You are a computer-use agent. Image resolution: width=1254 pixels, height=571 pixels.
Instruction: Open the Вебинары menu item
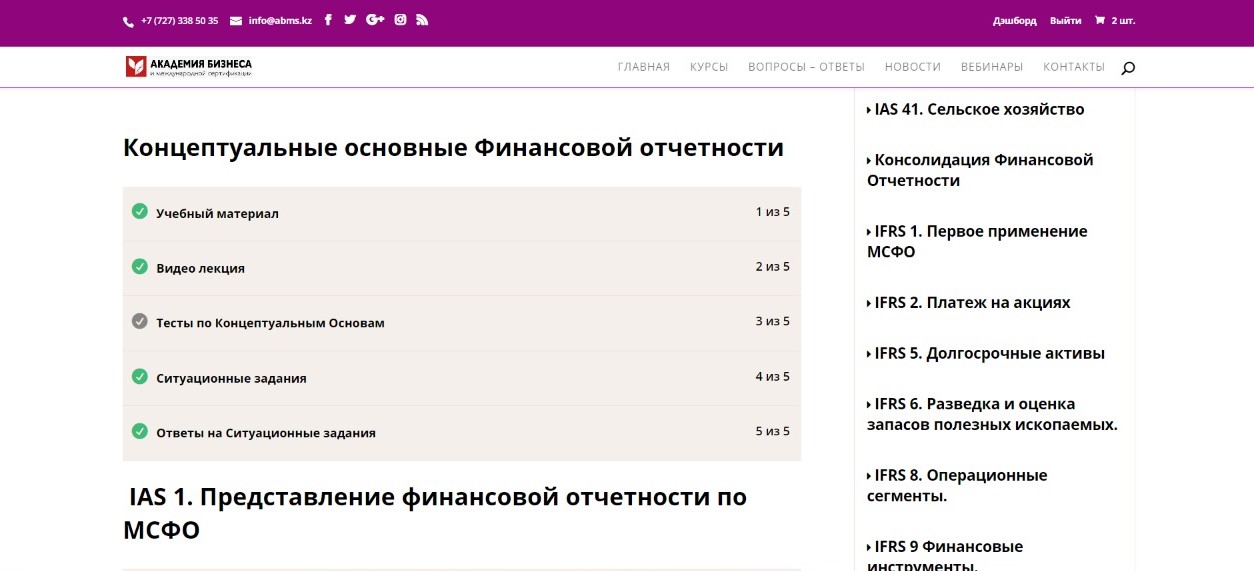tap(991, 67)
